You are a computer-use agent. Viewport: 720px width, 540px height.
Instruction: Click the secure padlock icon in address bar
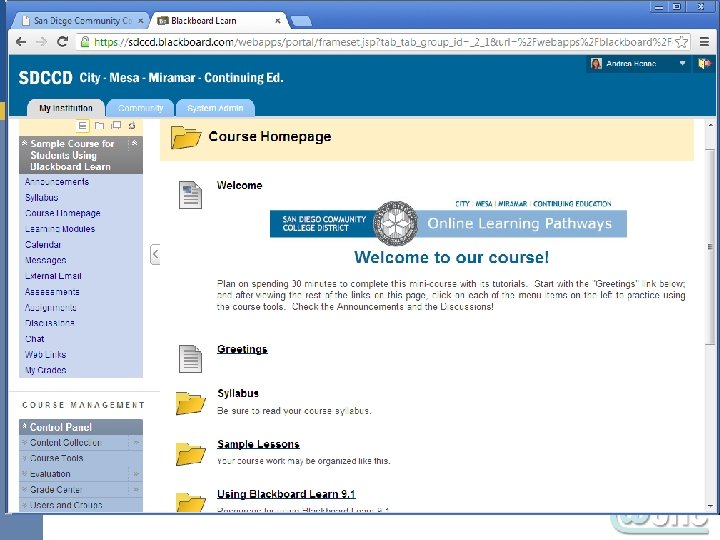click(84, 42)
